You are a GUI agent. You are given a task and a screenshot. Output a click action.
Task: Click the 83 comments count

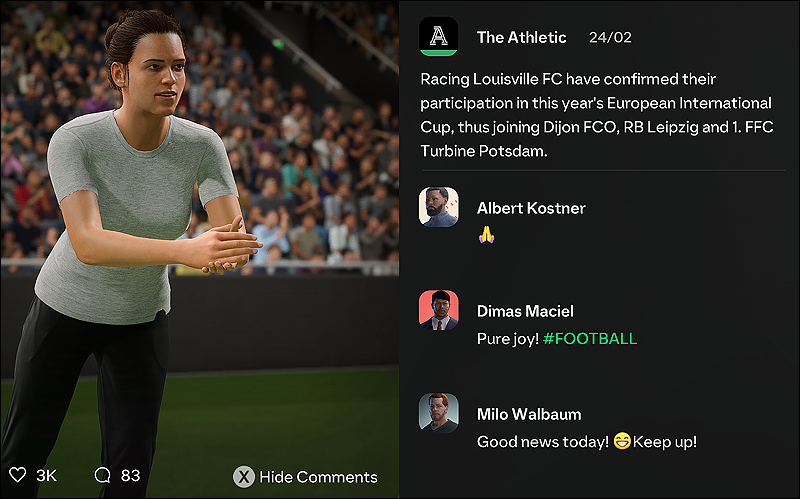click(131, 476)
